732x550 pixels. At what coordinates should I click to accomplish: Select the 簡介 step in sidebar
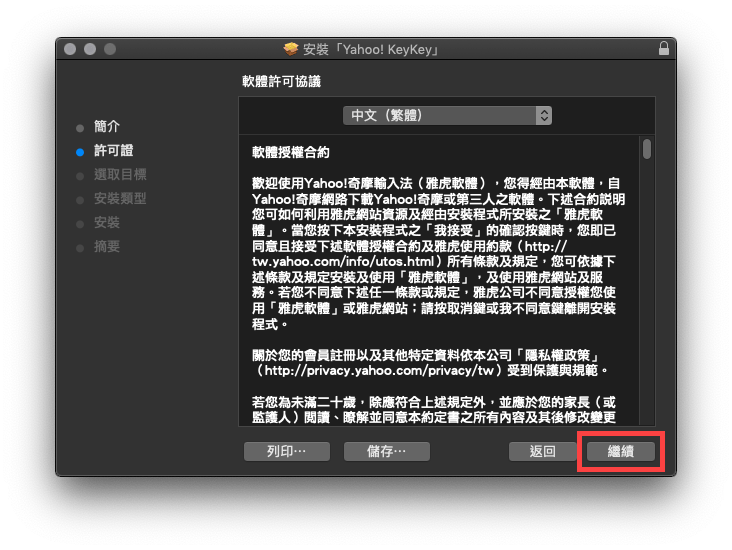coord(107,127)
